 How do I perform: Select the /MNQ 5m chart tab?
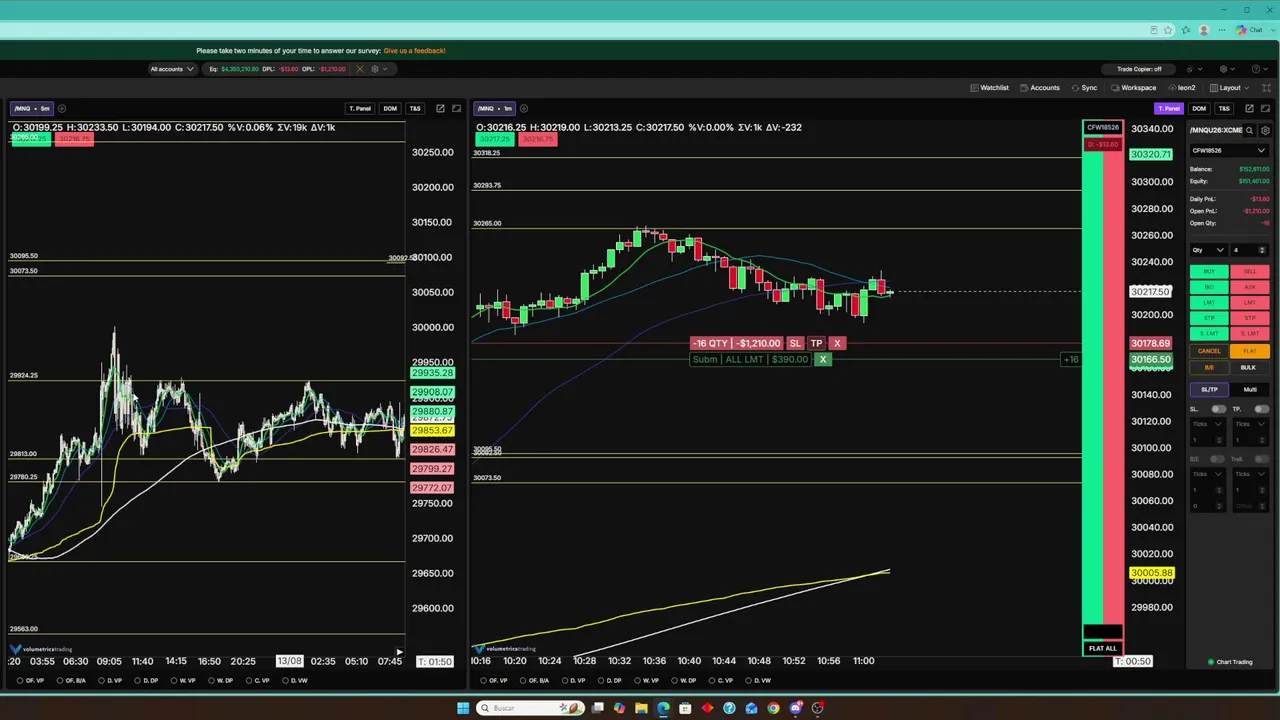point(32,108)
